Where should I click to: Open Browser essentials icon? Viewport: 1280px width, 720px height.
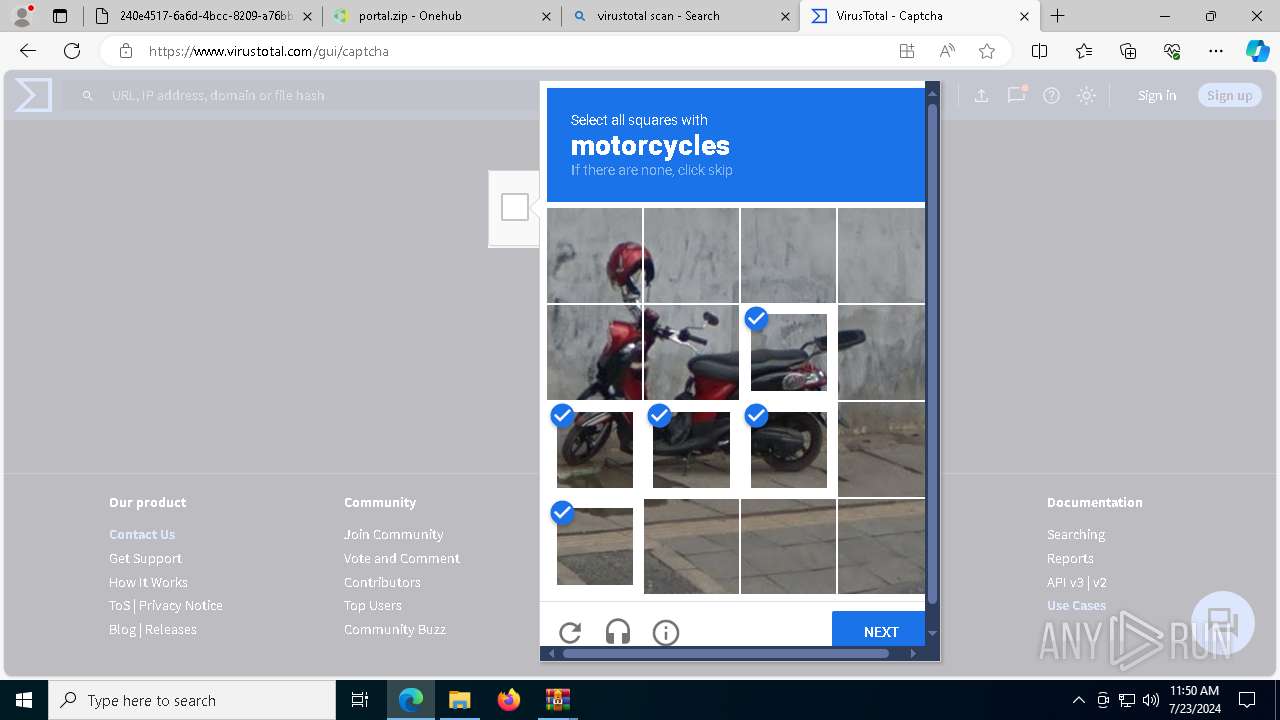(x=1172, y=51)
